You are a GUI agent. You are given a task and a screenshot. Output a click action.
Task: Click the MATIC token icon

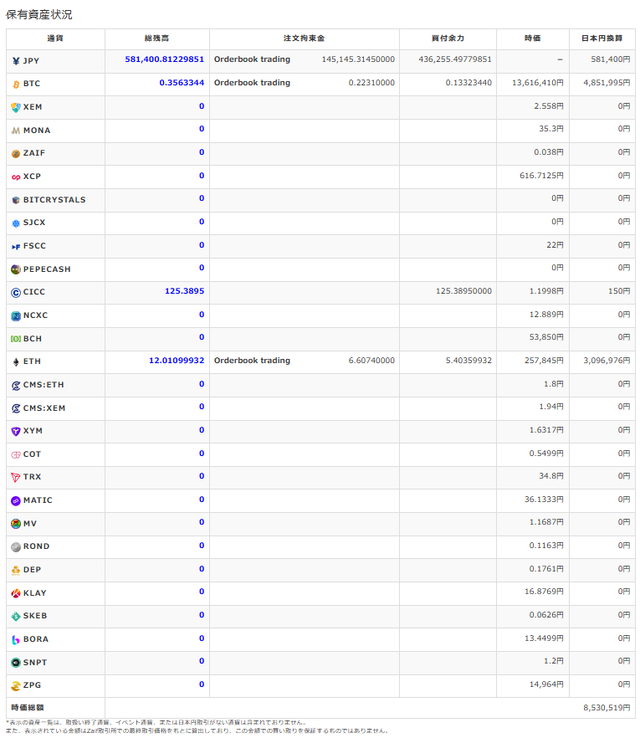click(x=16, y=501)
